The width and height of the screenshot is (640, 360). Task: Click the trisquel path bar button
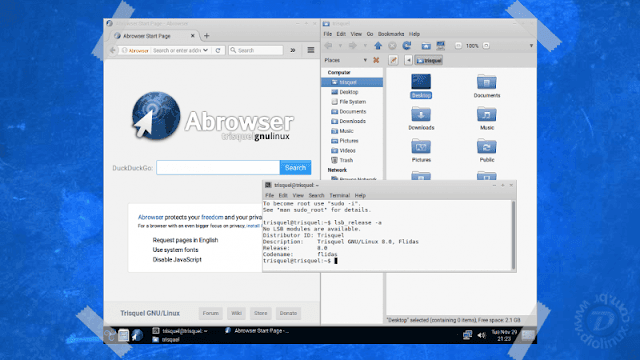pos(429,60)
